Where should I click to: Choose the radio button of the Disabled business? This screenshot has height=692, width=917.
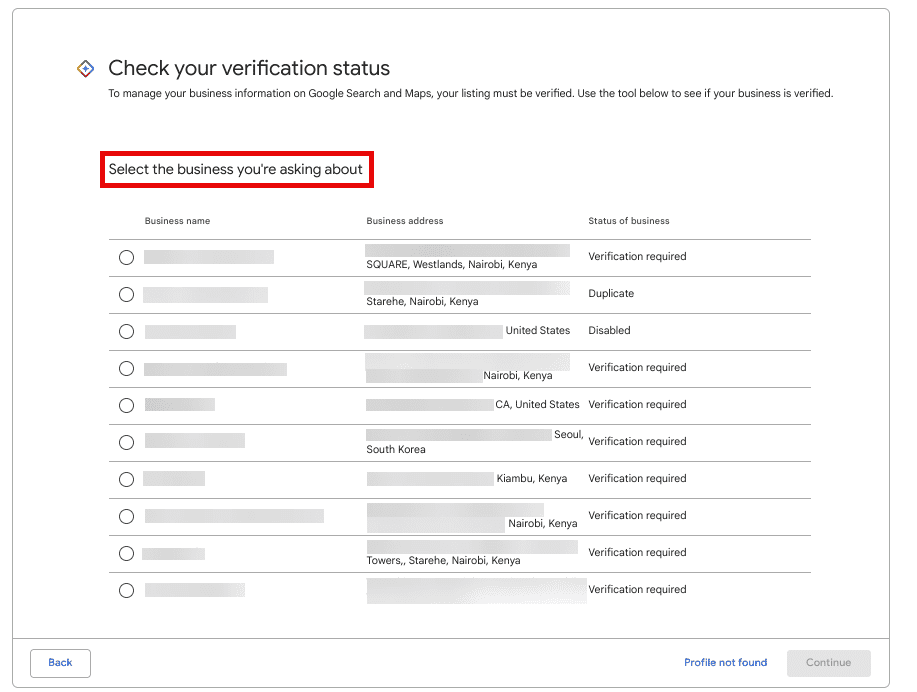pyautogui.click(x=126, y=332)
